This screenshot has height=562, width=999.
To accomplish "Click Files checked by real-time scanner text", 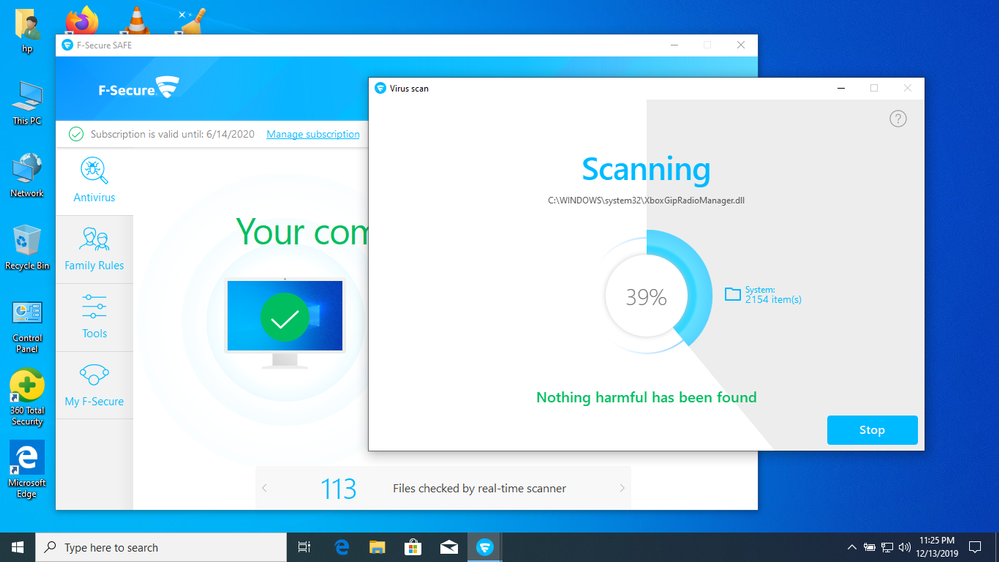I will (479, 488).
